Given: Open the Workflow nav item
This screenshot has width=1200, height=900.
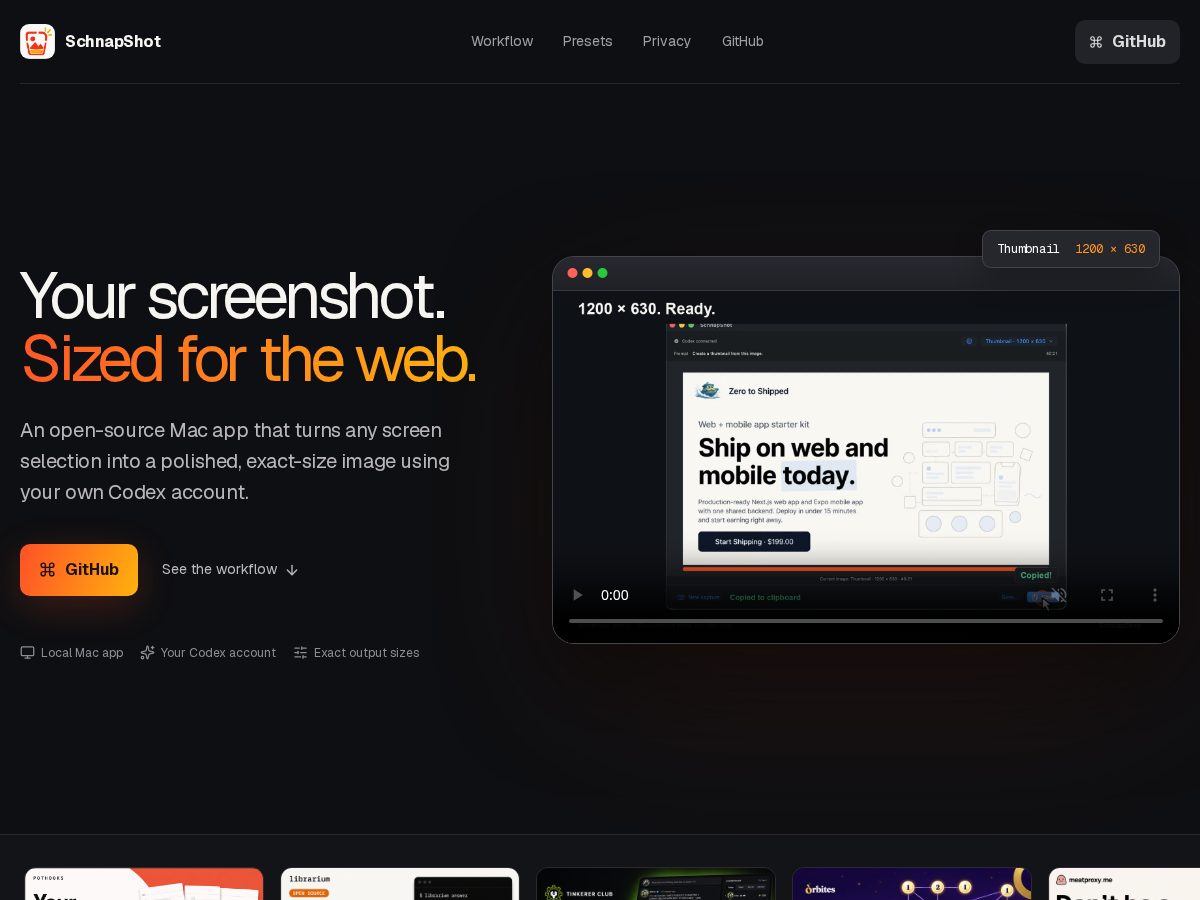Looking at the screenshot, I should 502,41.
